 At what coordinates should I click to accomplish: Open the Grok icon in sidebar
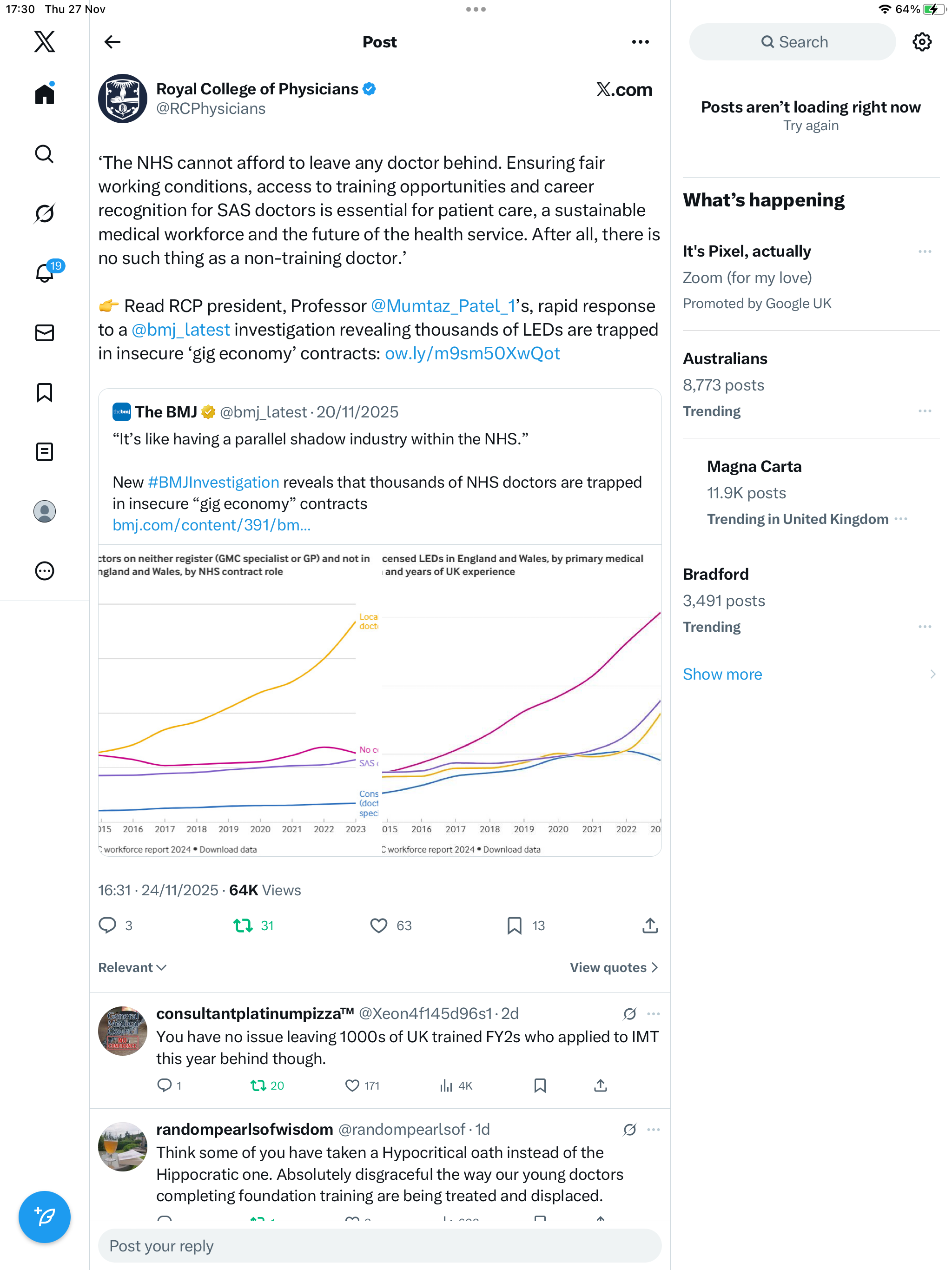(44, 213)
